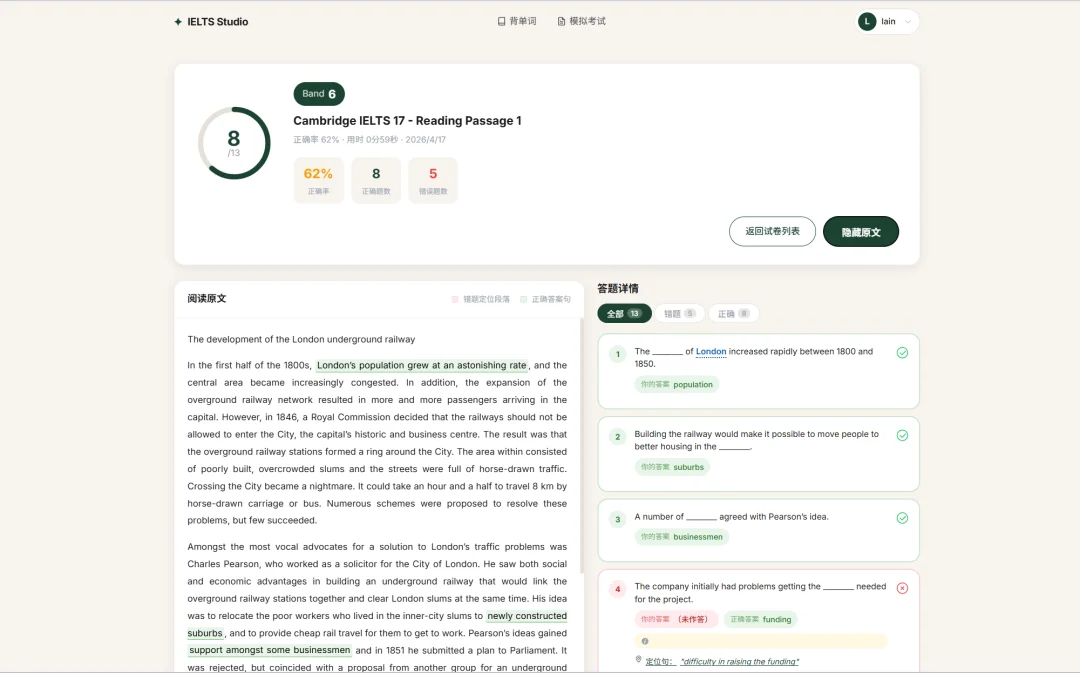Click the 正确答案 funding chip
The image size is (1080, 673).
760,619
